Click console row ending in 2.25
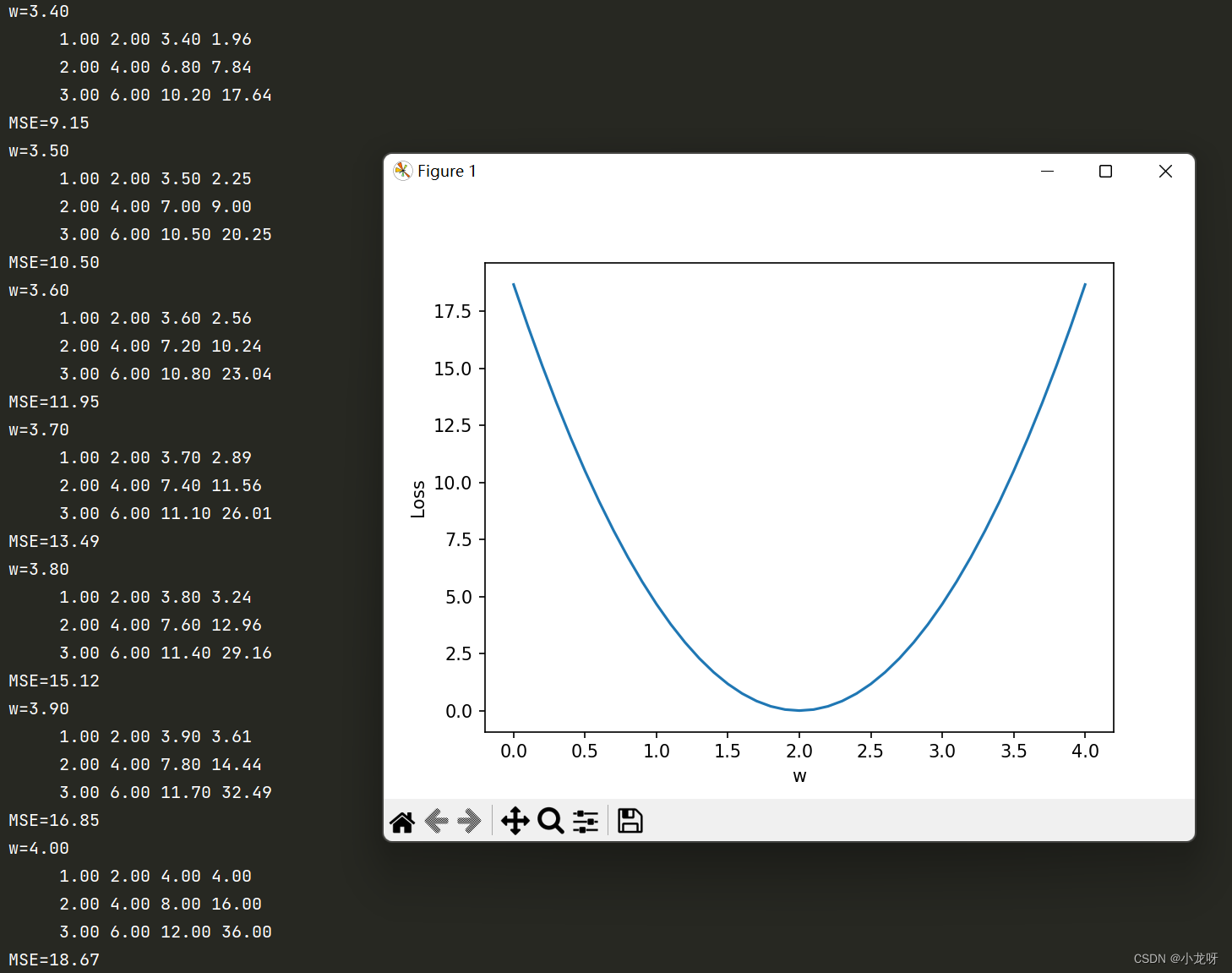 click(155, 179)
